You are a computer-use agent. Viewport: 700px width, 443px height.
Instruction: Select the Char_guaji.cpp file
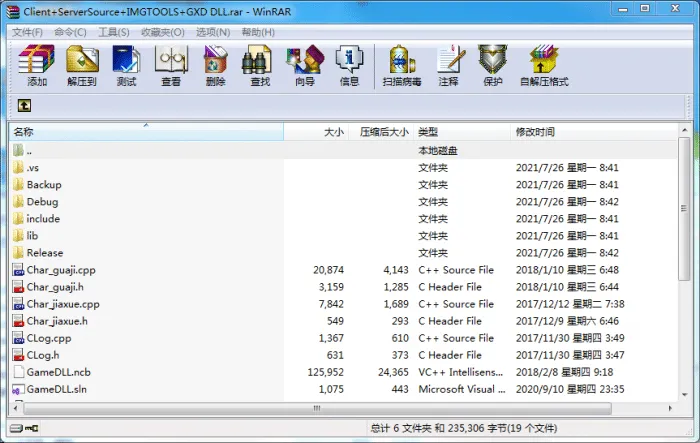pos(343,270)
